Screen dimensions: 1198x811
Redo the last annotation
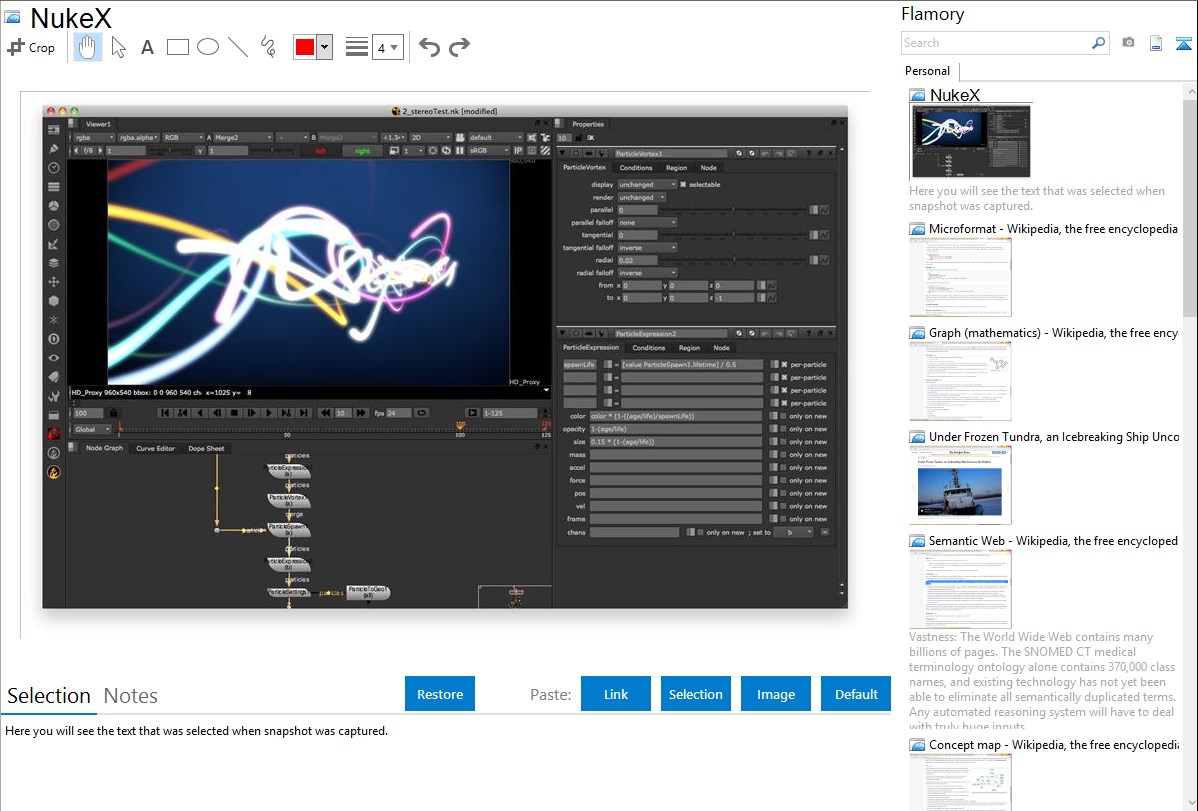coord(459,47)
